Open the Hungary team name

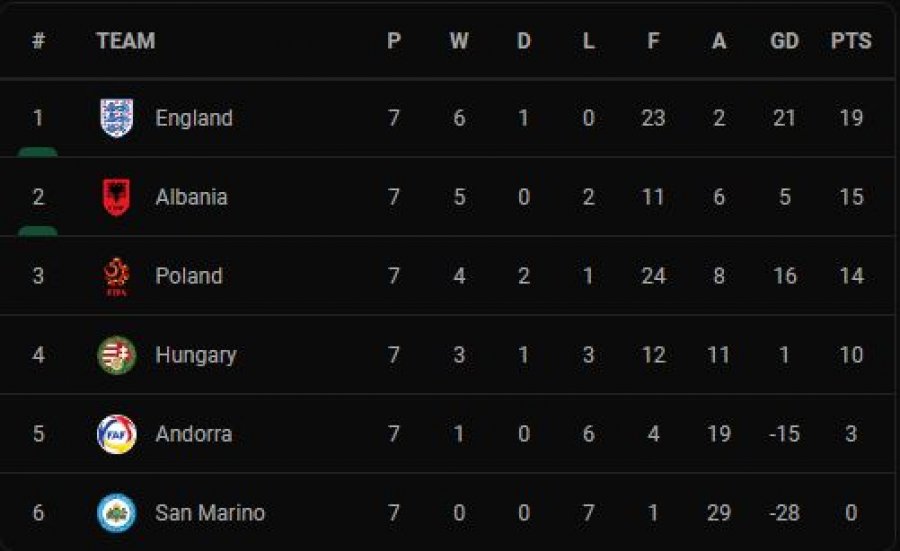click(x=196, y=355)
